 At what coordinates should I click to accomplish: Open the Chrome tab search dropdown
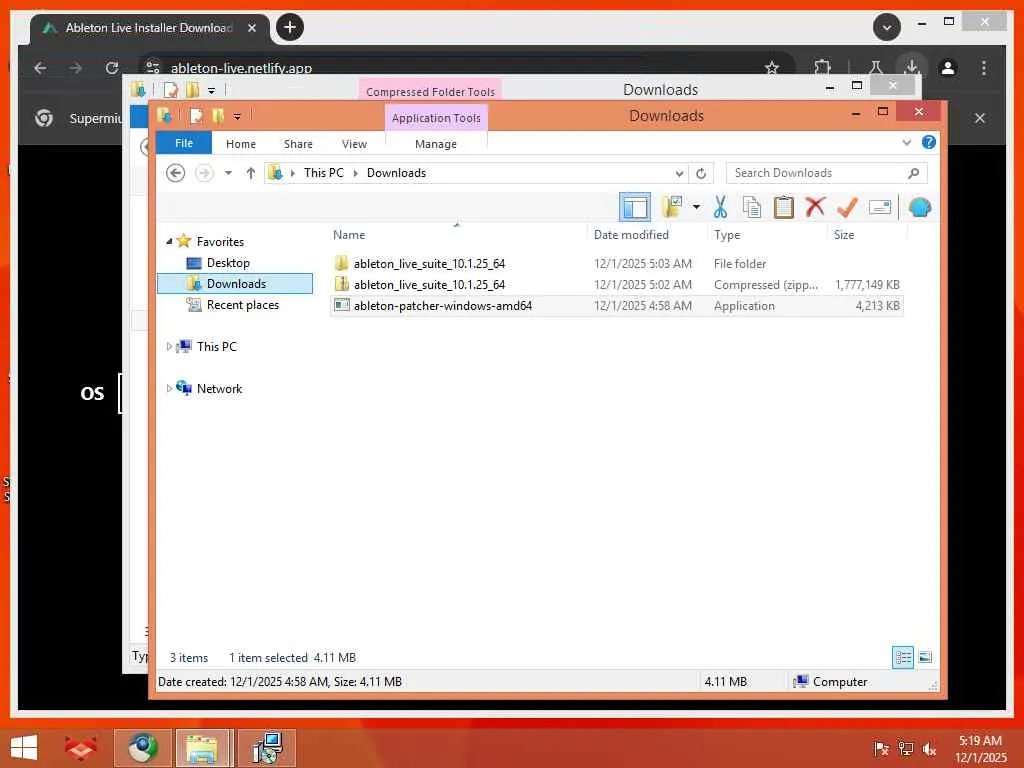pyautogui.click(x=887, y=27)
